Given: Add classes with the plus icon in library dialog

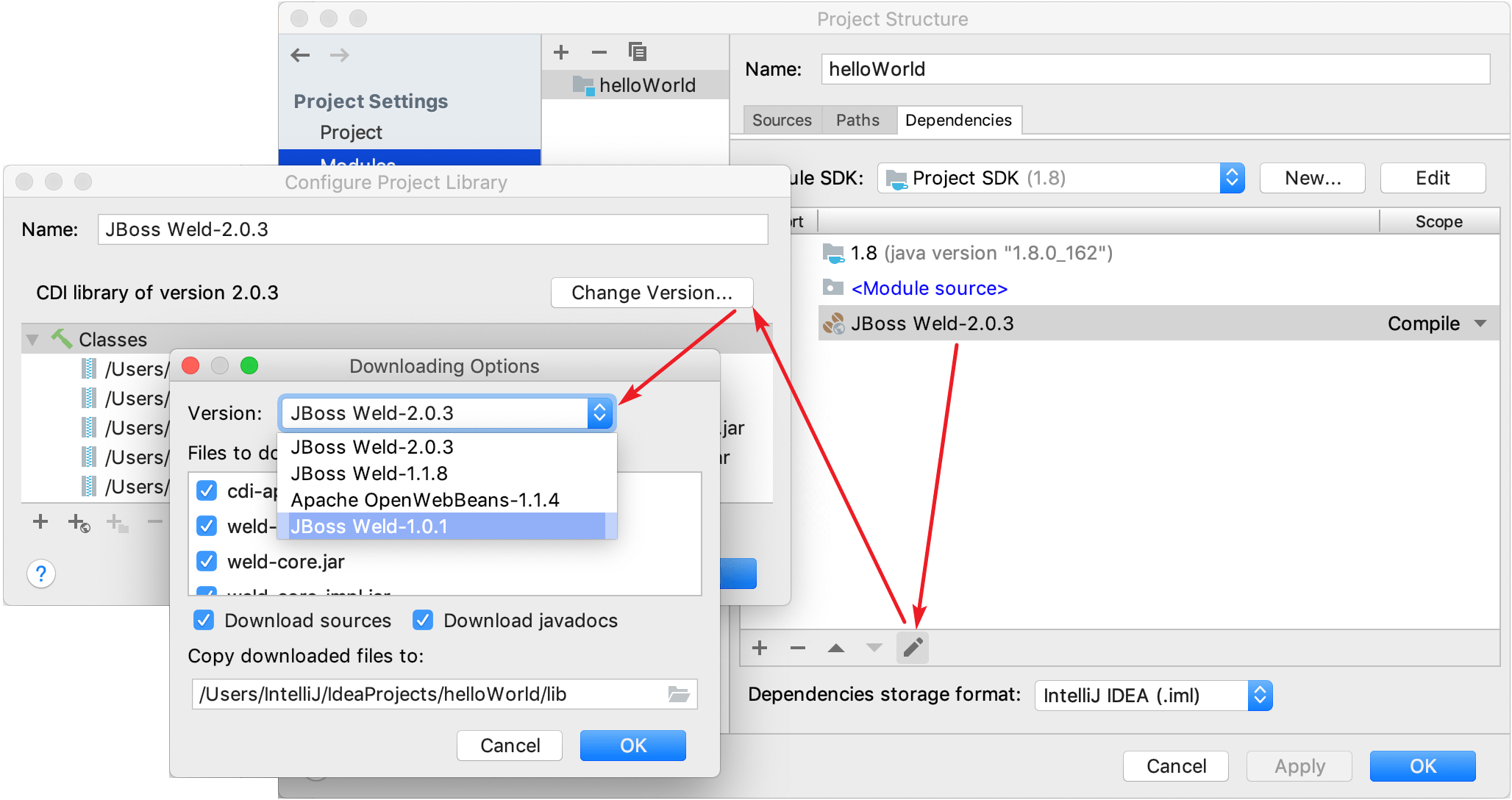Looking at the screenshot, I should tap(40, 522).
